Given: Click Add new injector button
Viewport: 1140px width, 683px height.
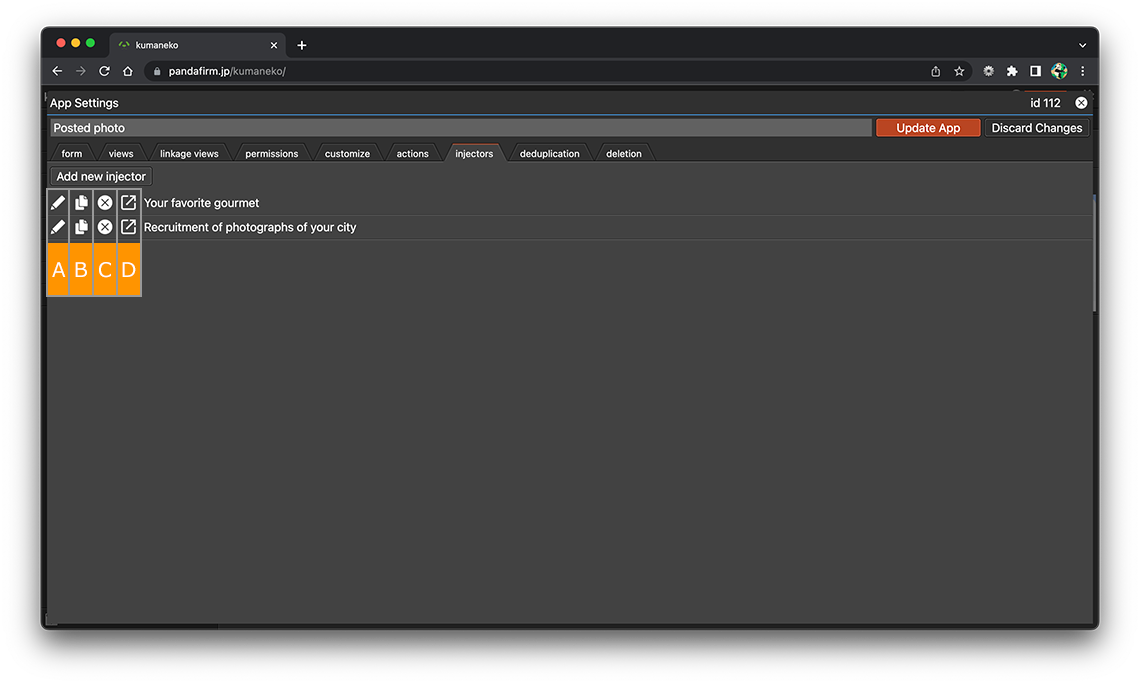Looking at the screenshot, I should (x=101, y=176).
